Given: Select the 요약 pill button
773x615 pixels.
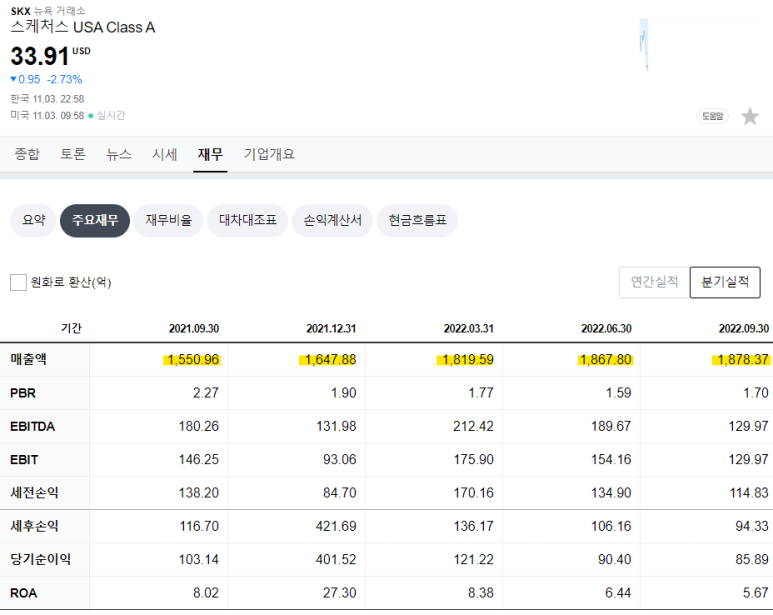Looking at the screenshot, I should pos(34,220).
